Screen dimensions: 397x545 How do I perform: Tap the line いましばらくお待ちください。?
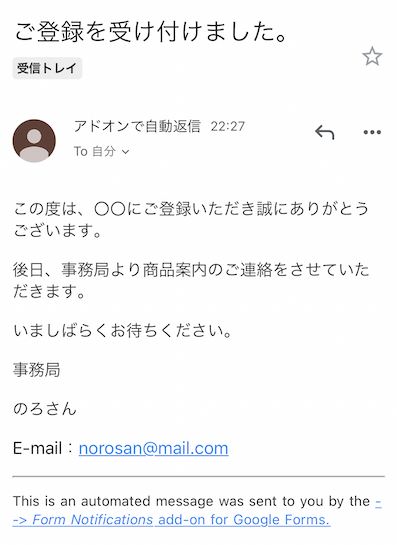pos(123,331)
